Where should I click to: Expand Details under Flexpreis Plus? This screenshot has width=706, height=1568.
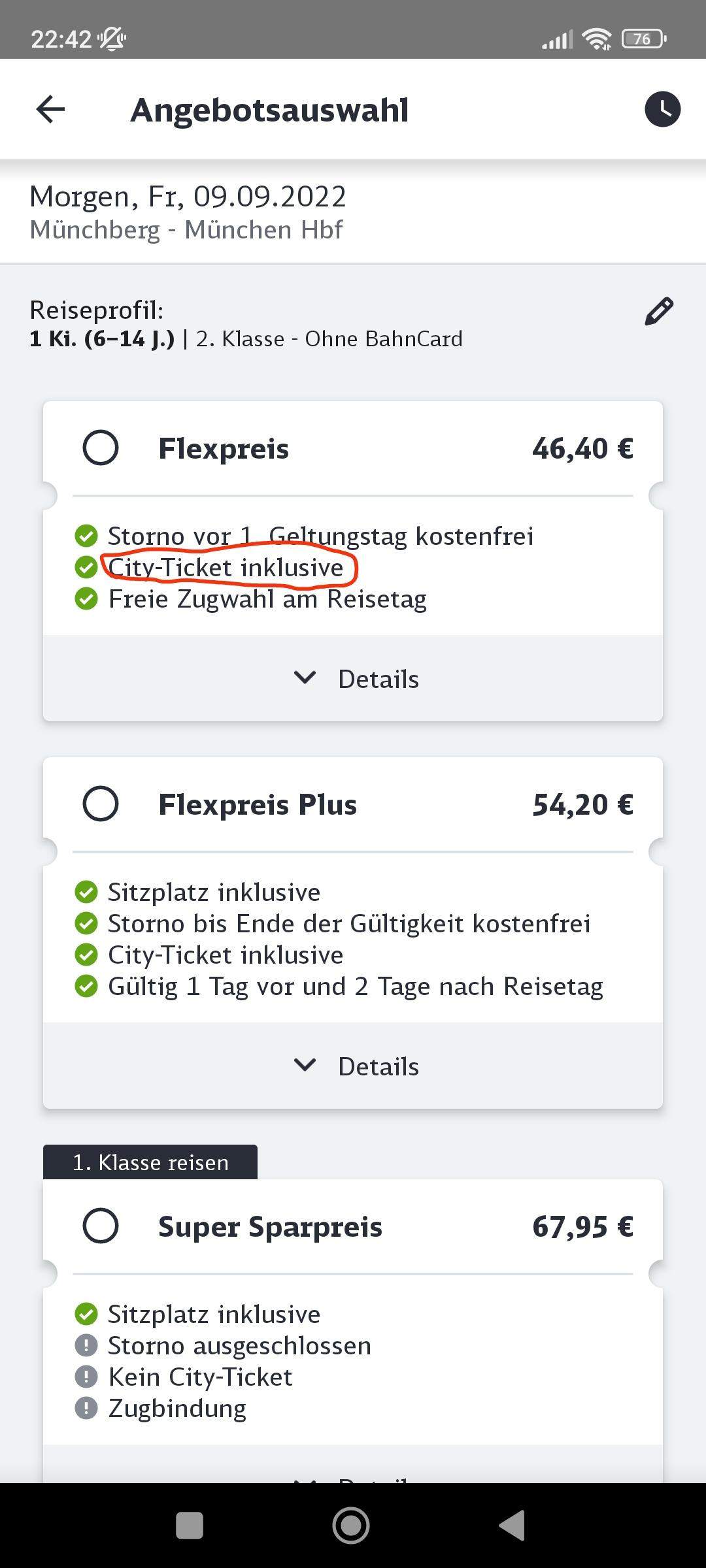point(356,1066)
